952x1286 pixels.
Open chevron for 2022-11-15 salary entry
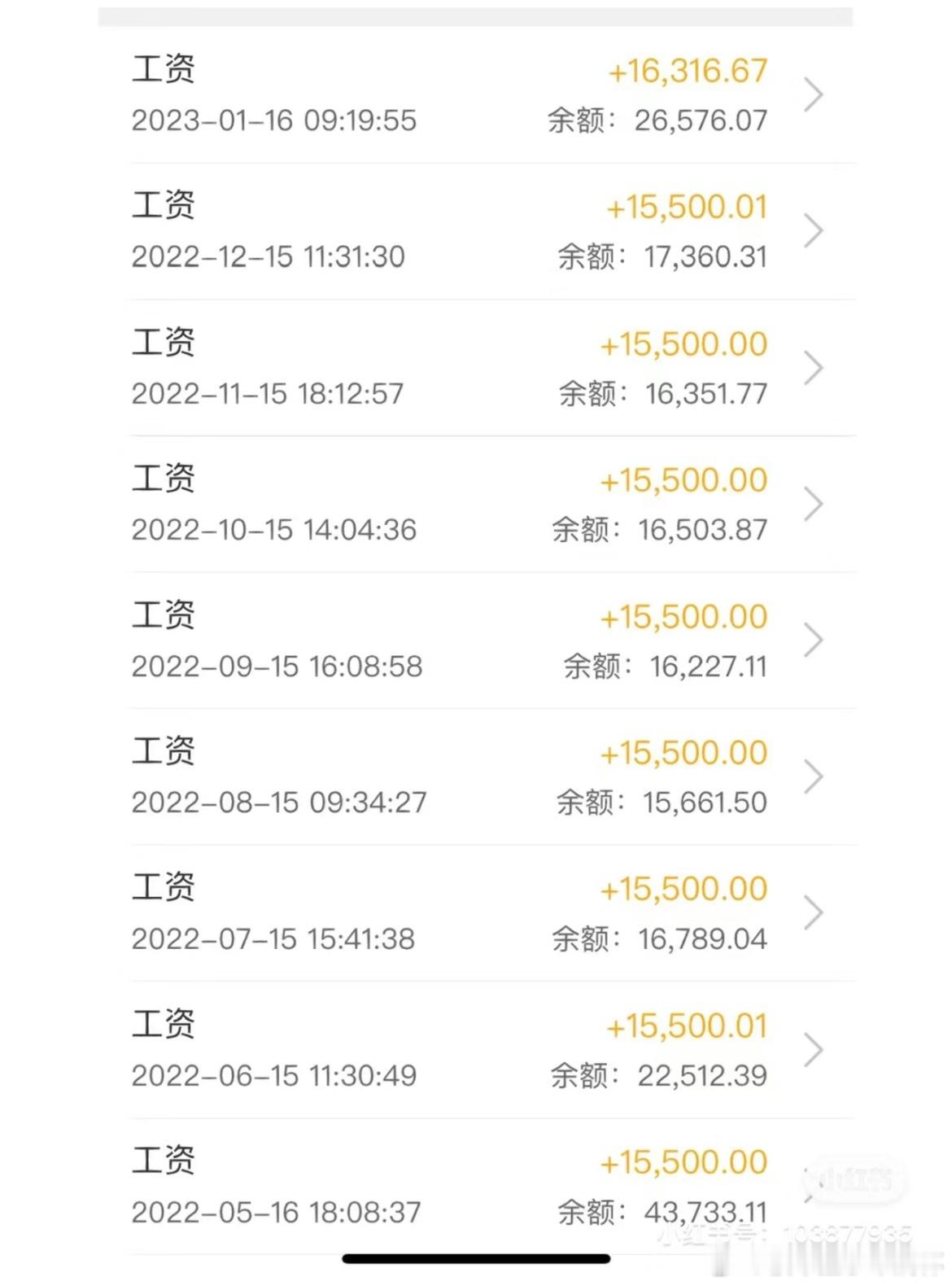[814, 368]
